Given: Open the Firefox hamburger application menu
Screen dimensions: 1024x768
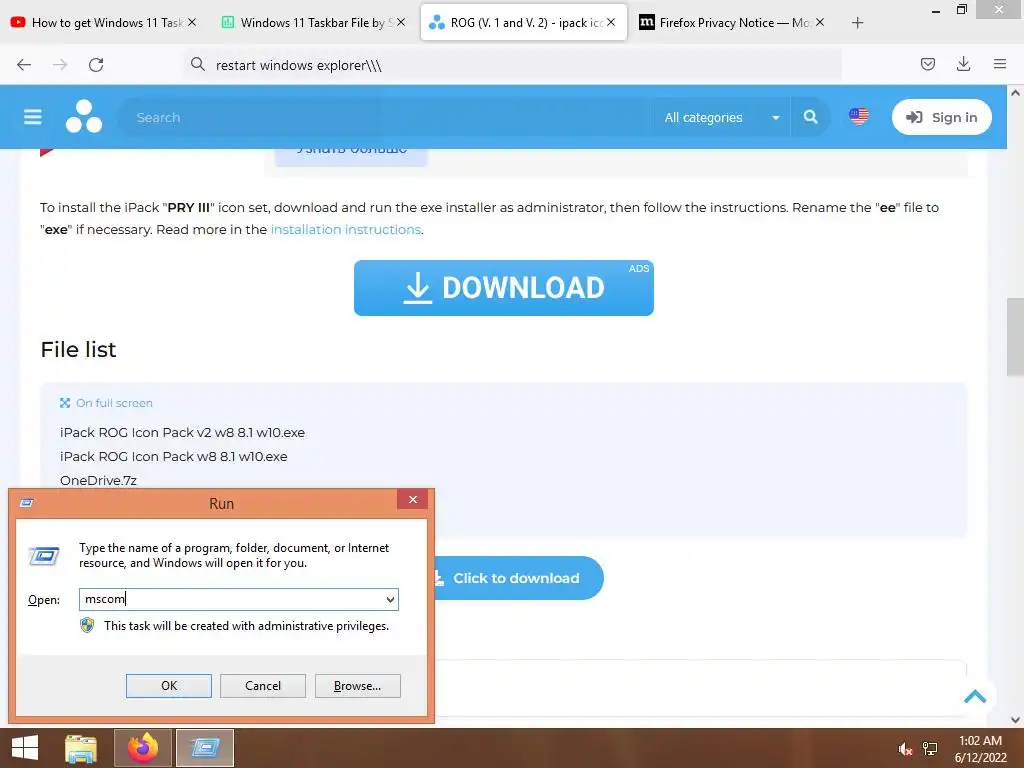Looking at the screenshot, I should click(x=999, y=64).
